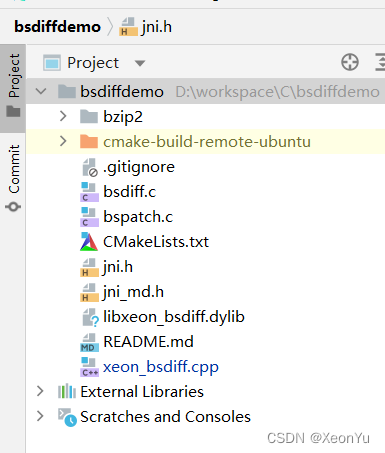
Task: Expand the bzip2 folder
Action: [x=63, y=116]
